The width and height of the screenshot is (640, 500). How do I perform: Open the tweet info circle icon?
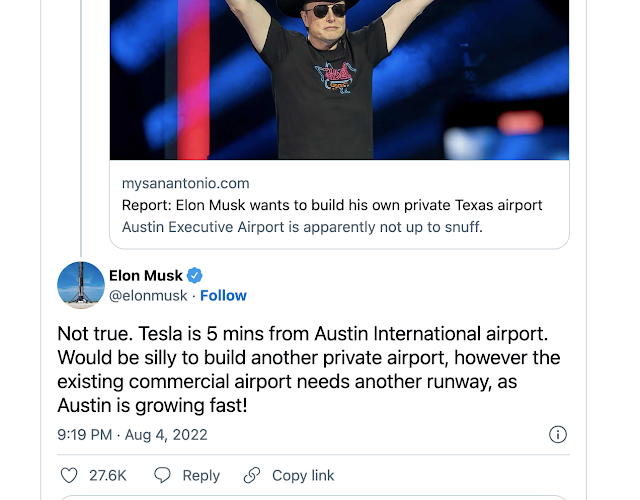(558, 434)
